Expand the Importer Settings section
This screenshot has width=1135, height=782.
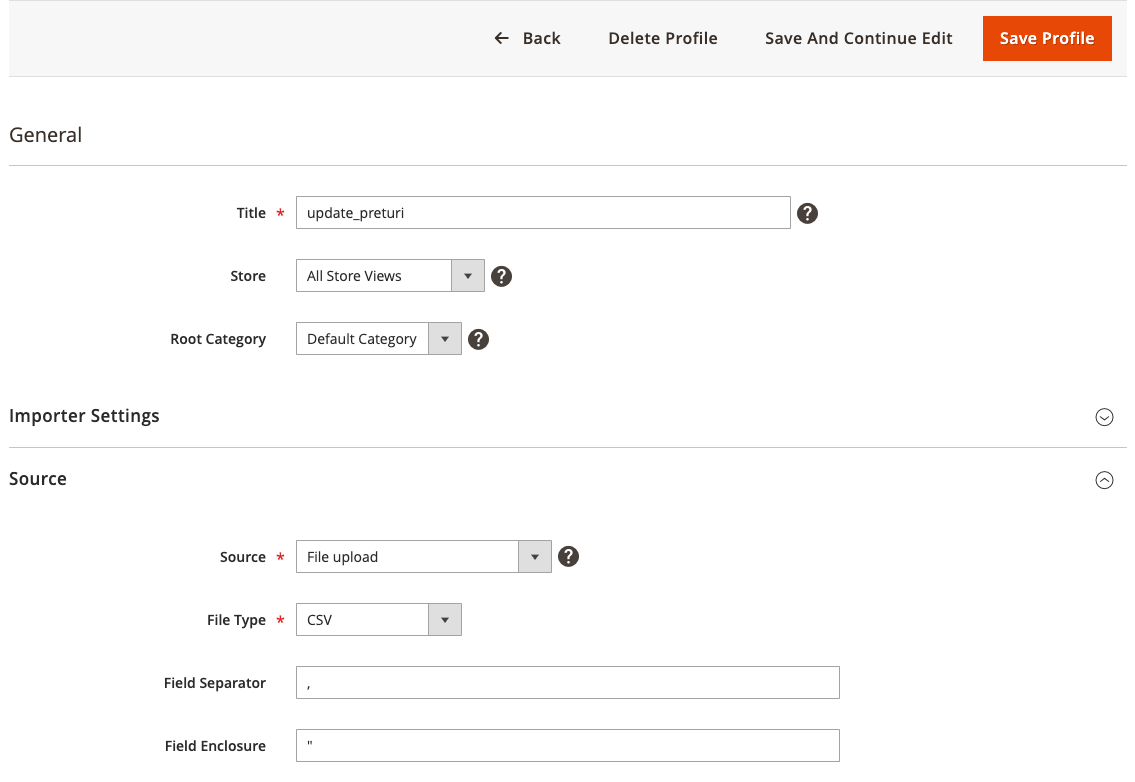click(x=1104, y=417)
